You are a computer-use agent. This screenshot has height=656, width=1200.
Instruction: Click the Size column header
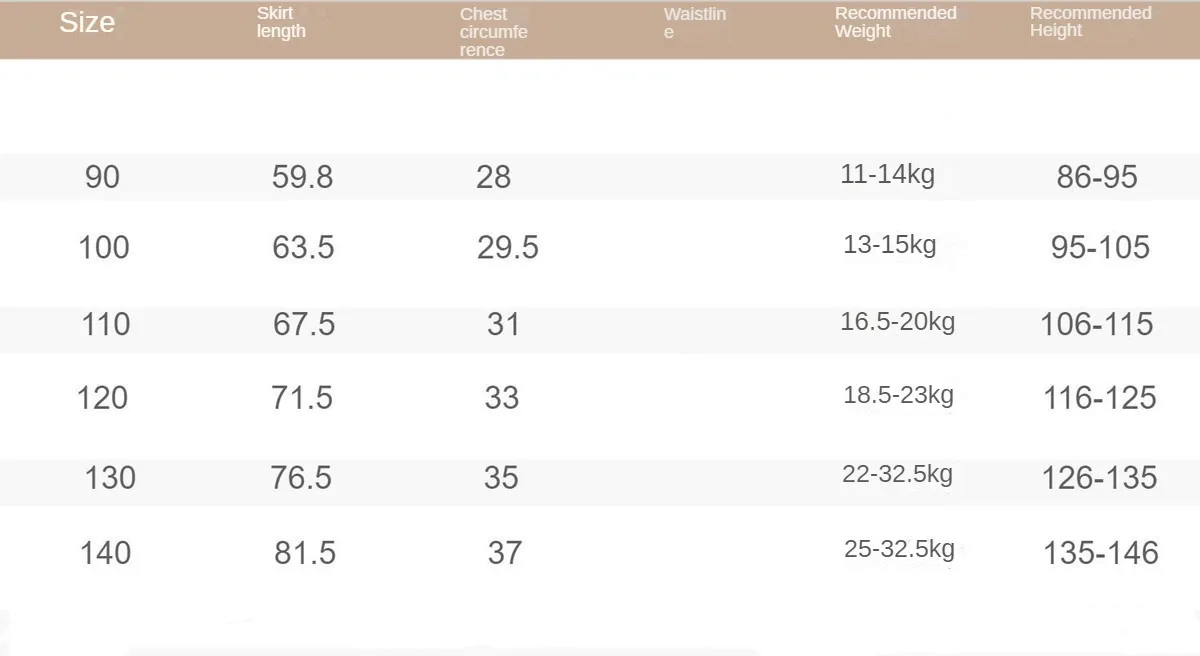pos(87,23)
